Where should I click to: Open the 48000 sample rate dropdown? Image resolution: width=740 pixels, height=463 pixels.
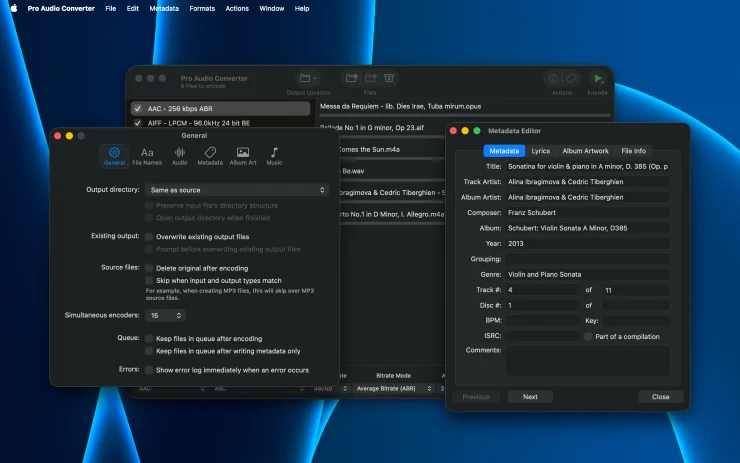[x=330, y=388]
